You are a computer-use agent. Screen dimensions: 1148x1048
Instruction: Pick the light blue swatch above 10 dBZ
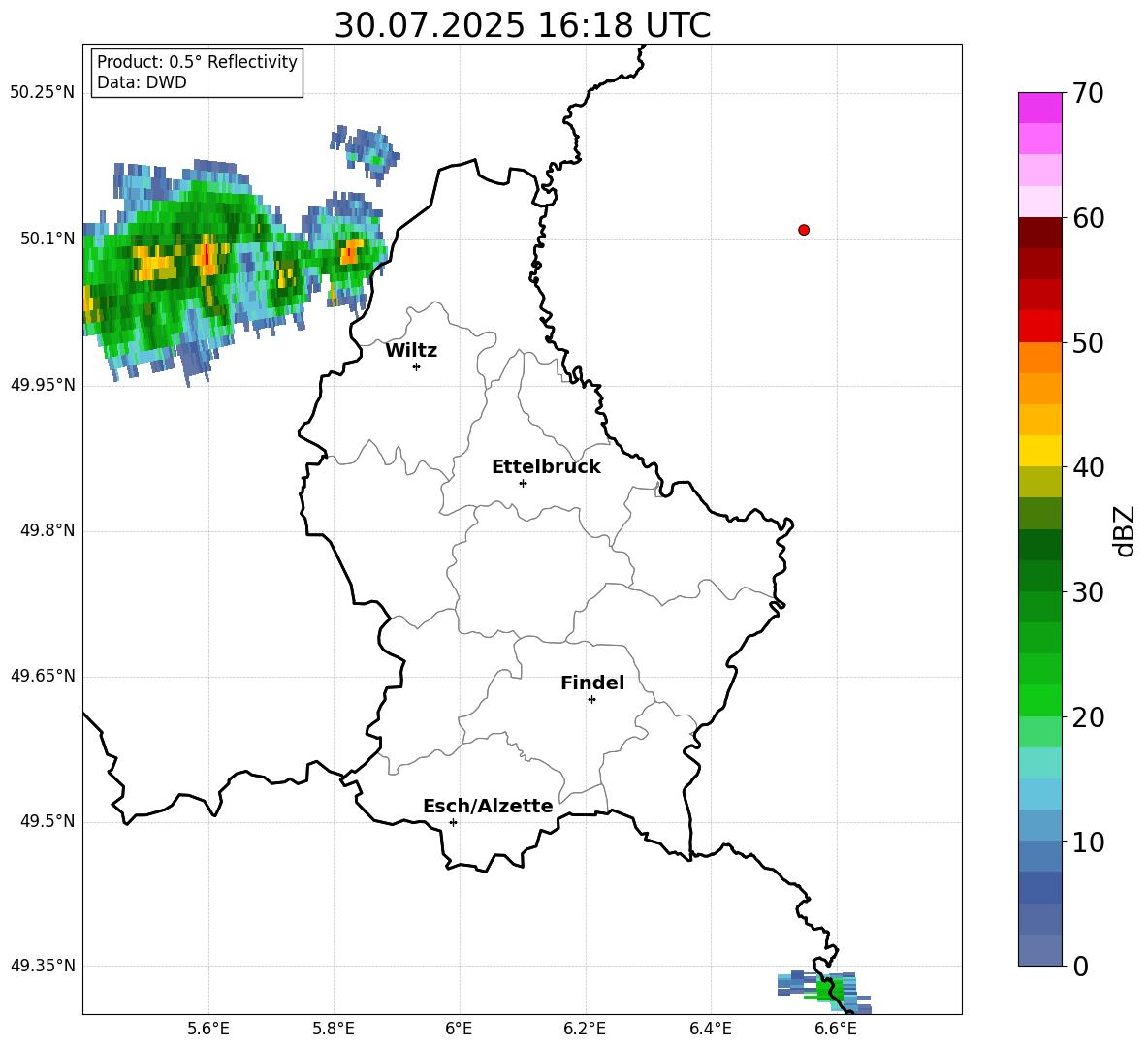click(1039, 826)
